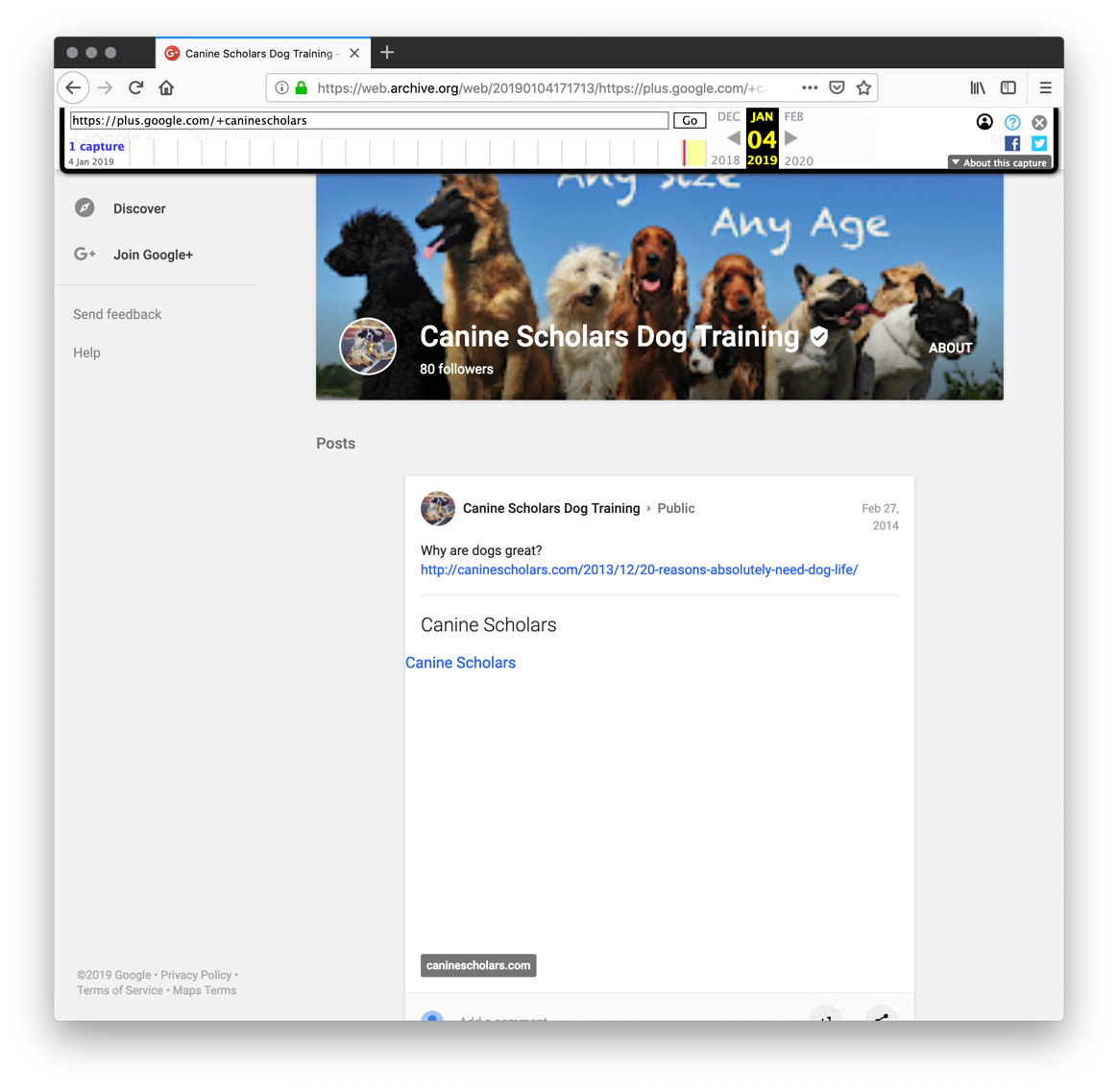Jump to 2018 in Wayback timeline
1118x1092 pixels.
tap(725, 160)
